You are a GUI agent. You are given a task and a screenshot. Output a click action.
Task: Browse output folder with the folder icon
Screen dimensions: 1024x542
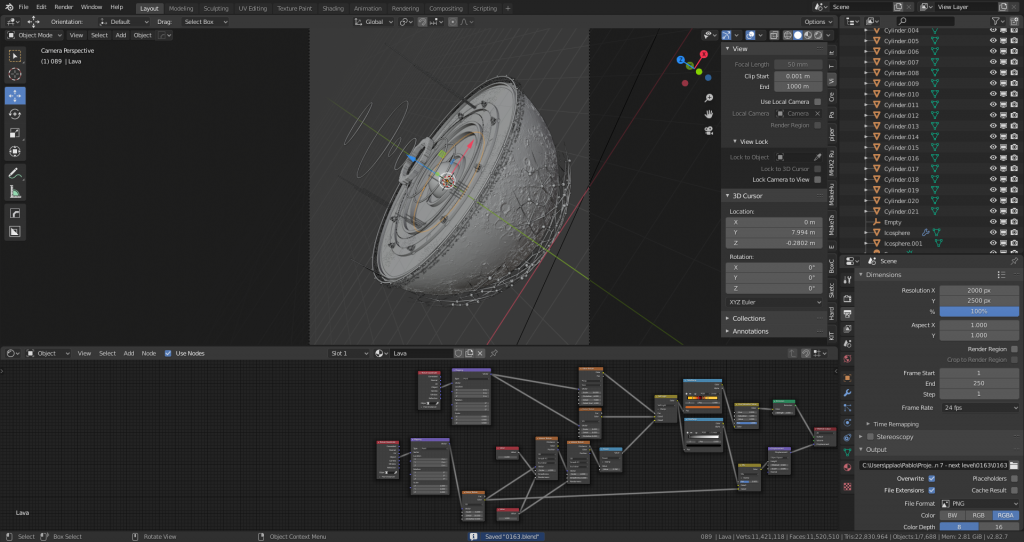click(x=1013, y=465)
